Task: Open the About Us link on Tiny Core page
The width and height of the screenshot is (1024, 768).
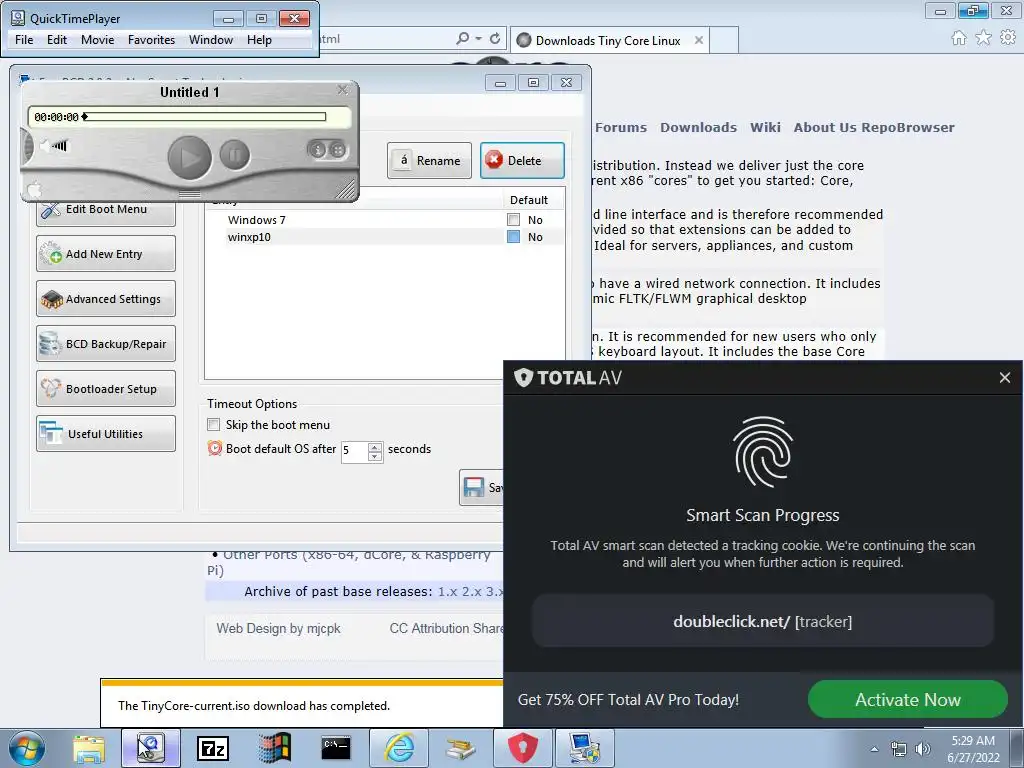Action: 825,127
